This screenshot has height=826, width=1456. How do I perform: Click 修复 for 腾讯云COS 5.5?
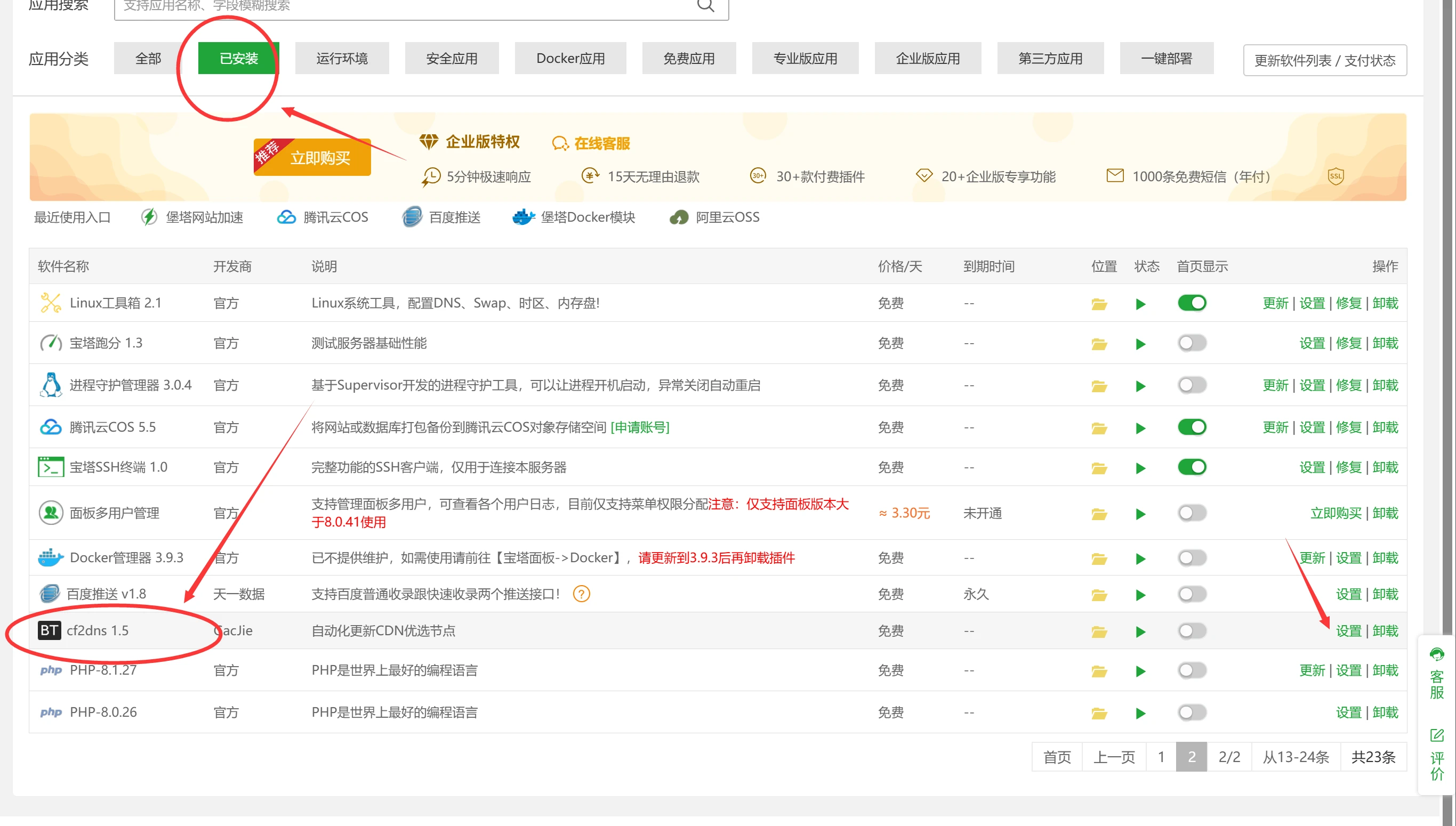coord(1349,427)
